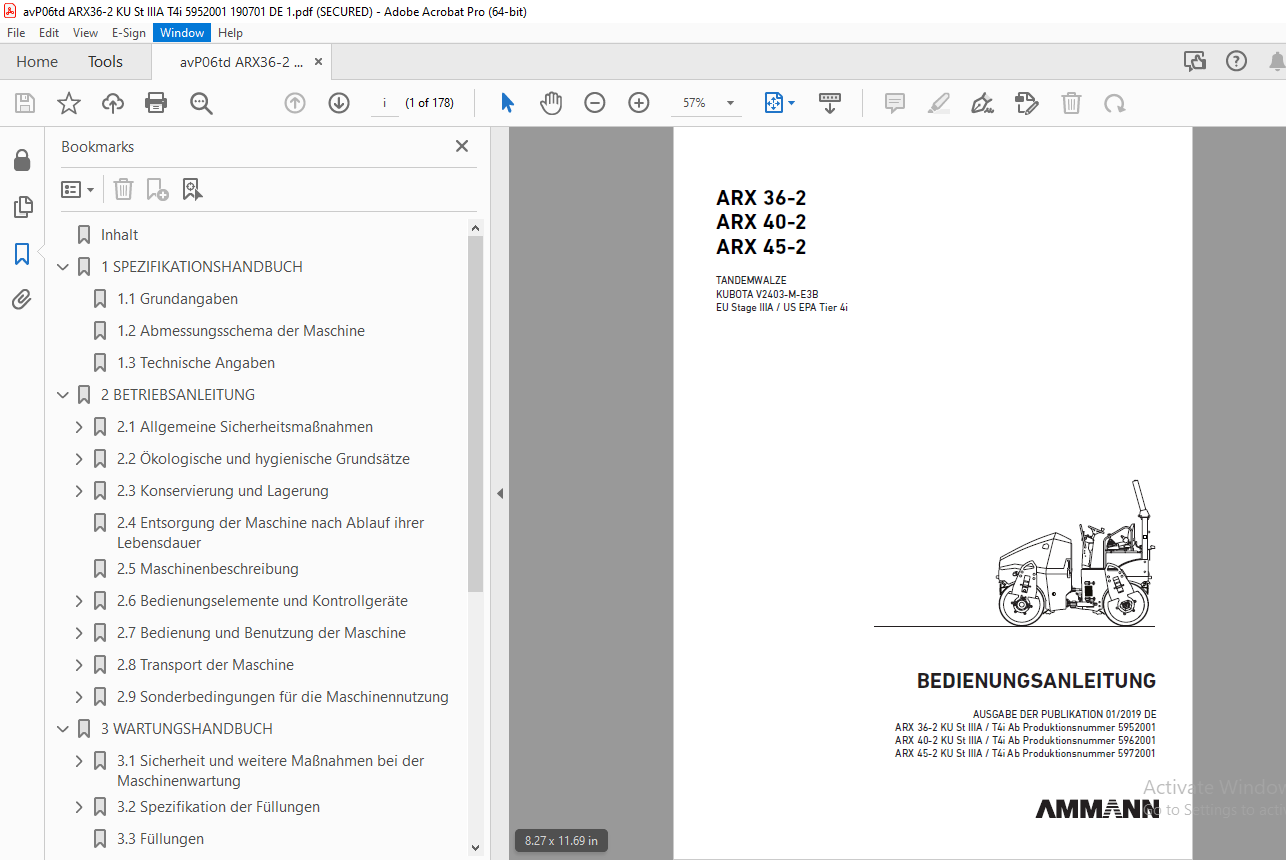Open the Help question mark icon
1286x860 pixels.
point(1237,61)
